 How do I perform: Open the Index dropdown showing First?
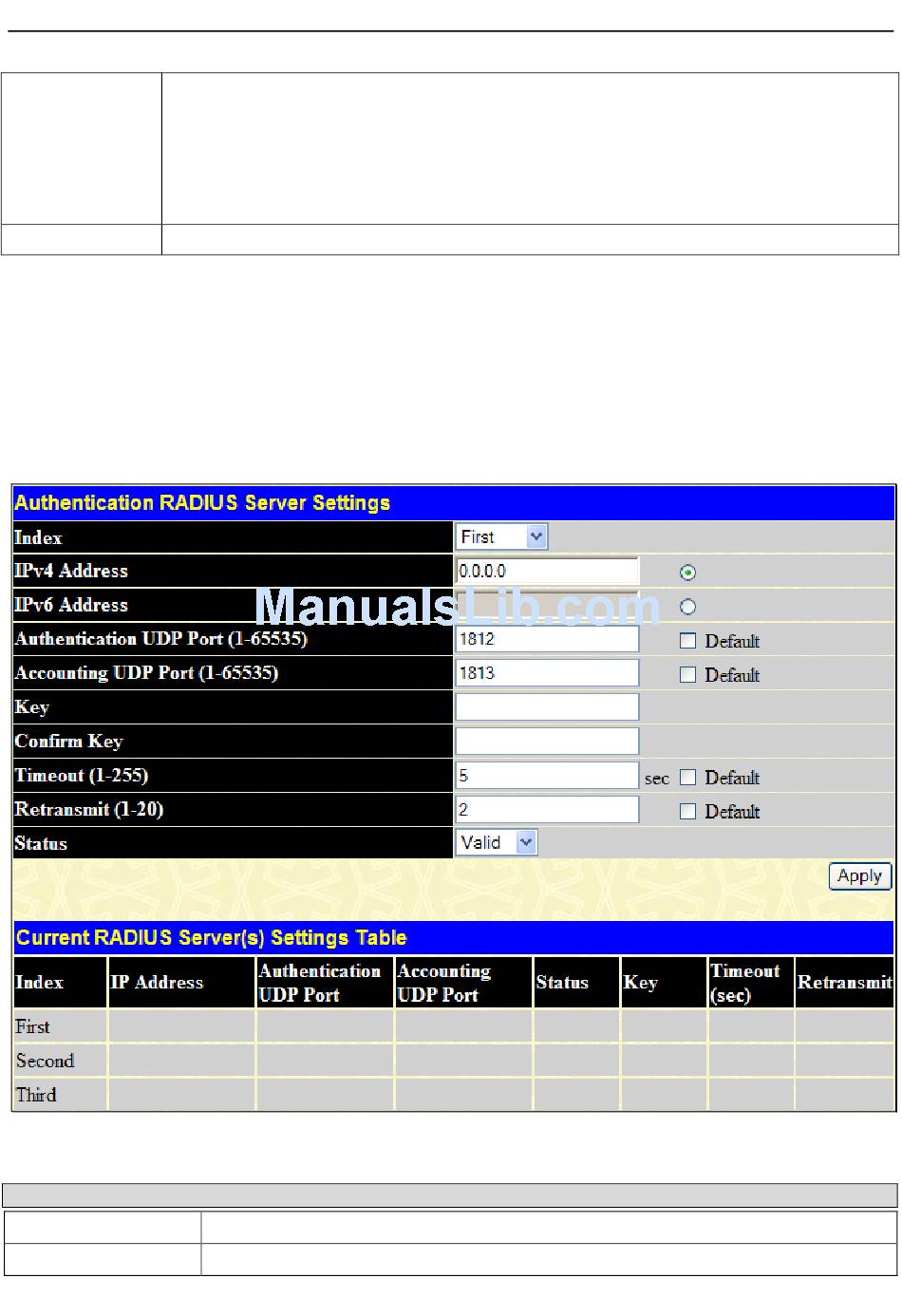tap(501, 536)
